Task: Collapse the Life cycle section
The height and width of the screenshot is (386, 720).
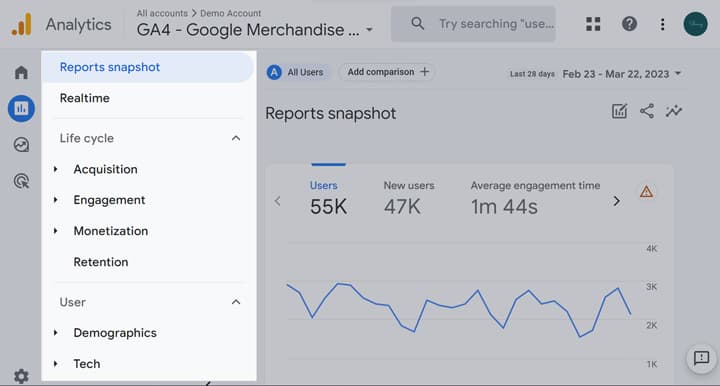Action: point(236,138)
